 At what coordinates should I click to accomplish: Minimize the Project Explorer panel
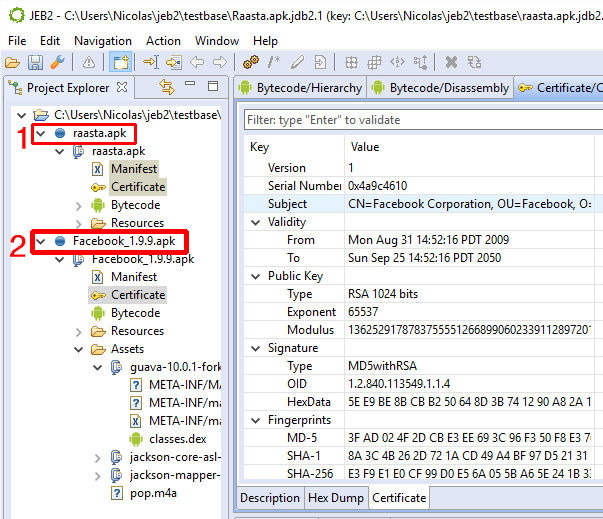(x=190, y=84)
